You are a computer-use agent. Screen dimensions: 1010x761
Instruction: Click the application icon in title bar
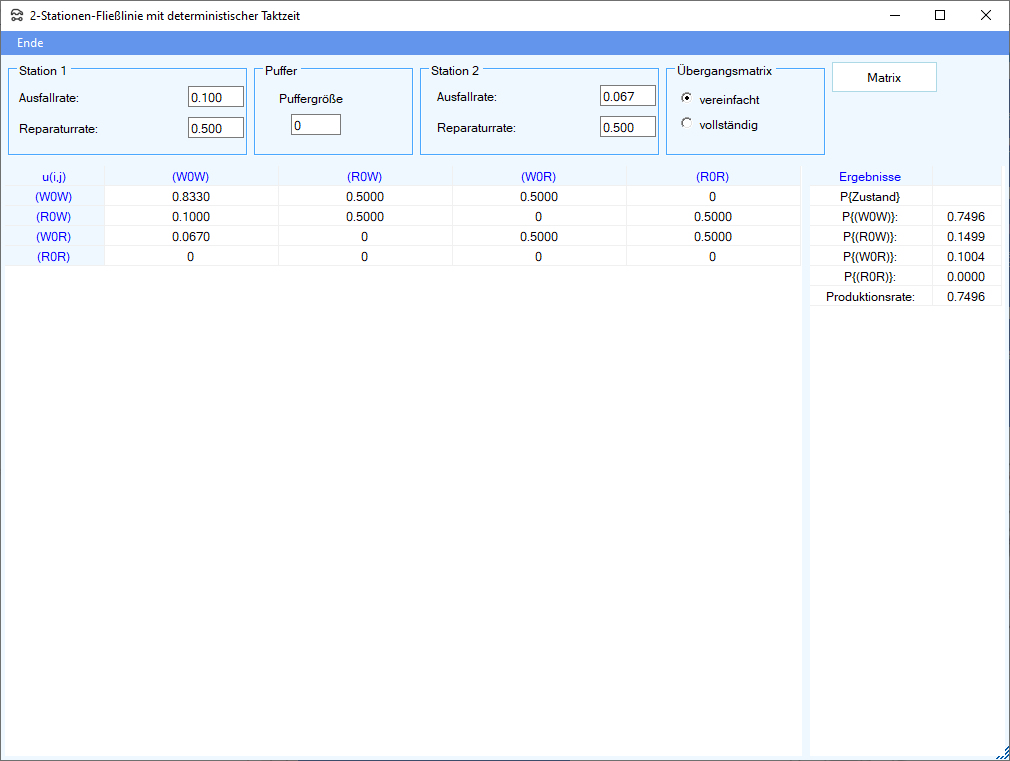click(16, 16)
